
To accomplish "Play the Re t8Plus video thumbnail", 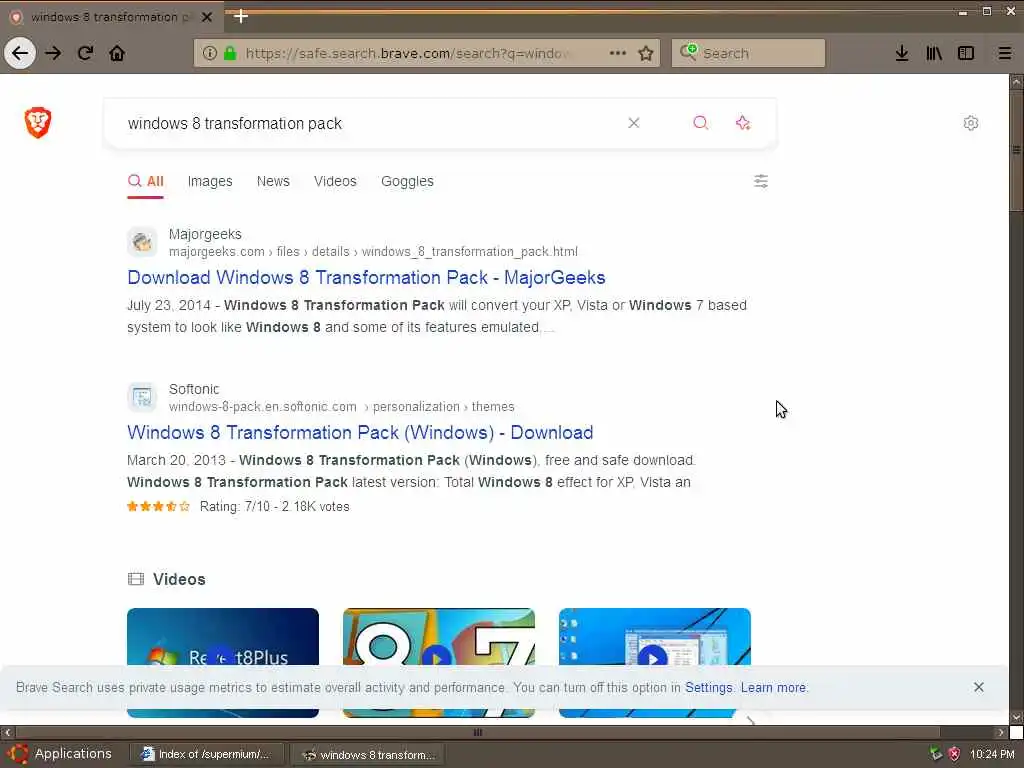I will point(223,662).
